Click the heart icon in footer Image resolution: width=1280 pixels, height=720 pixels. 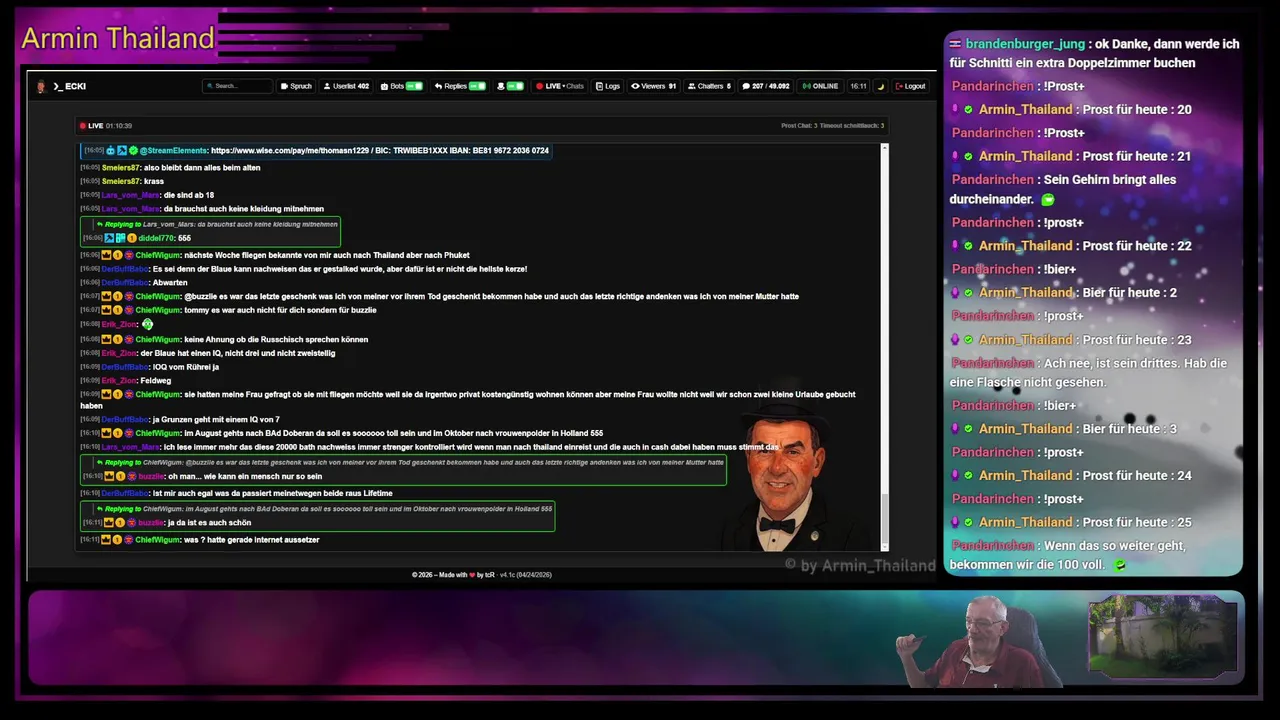click(x=473, y=575)
